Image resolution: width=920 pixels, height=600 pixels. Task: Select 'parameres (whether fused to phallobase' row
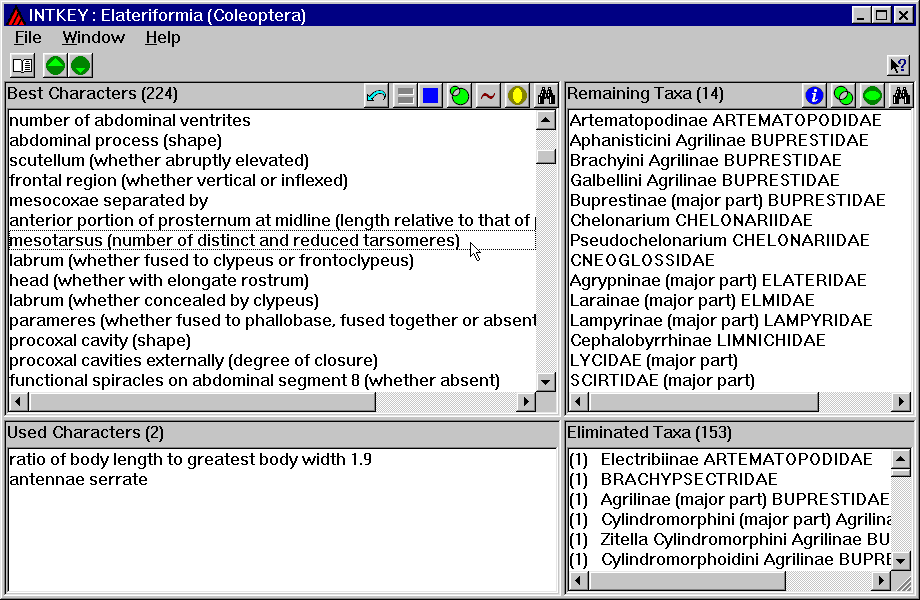pos(272,320)
